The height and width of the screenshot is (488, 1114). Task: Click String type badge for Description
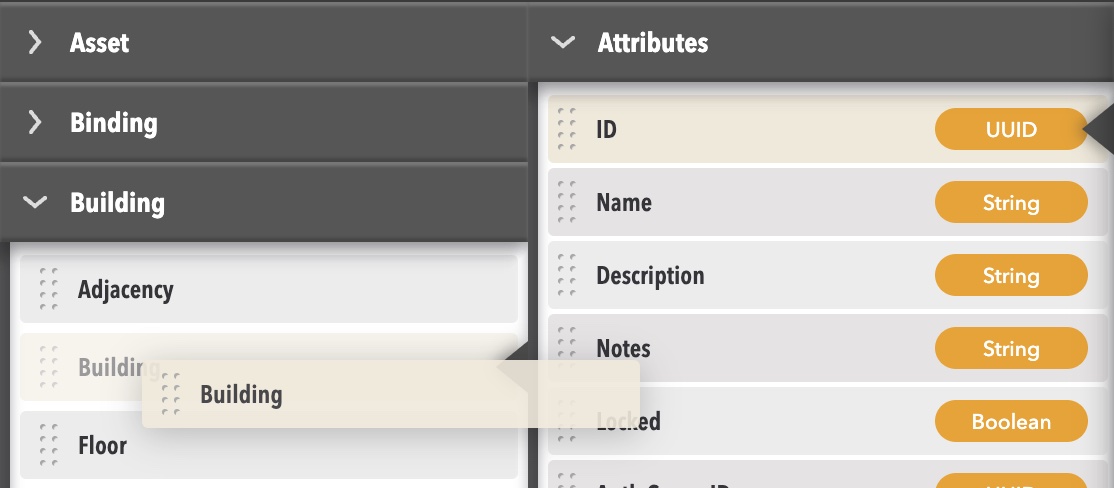[x=1010, y=276]
